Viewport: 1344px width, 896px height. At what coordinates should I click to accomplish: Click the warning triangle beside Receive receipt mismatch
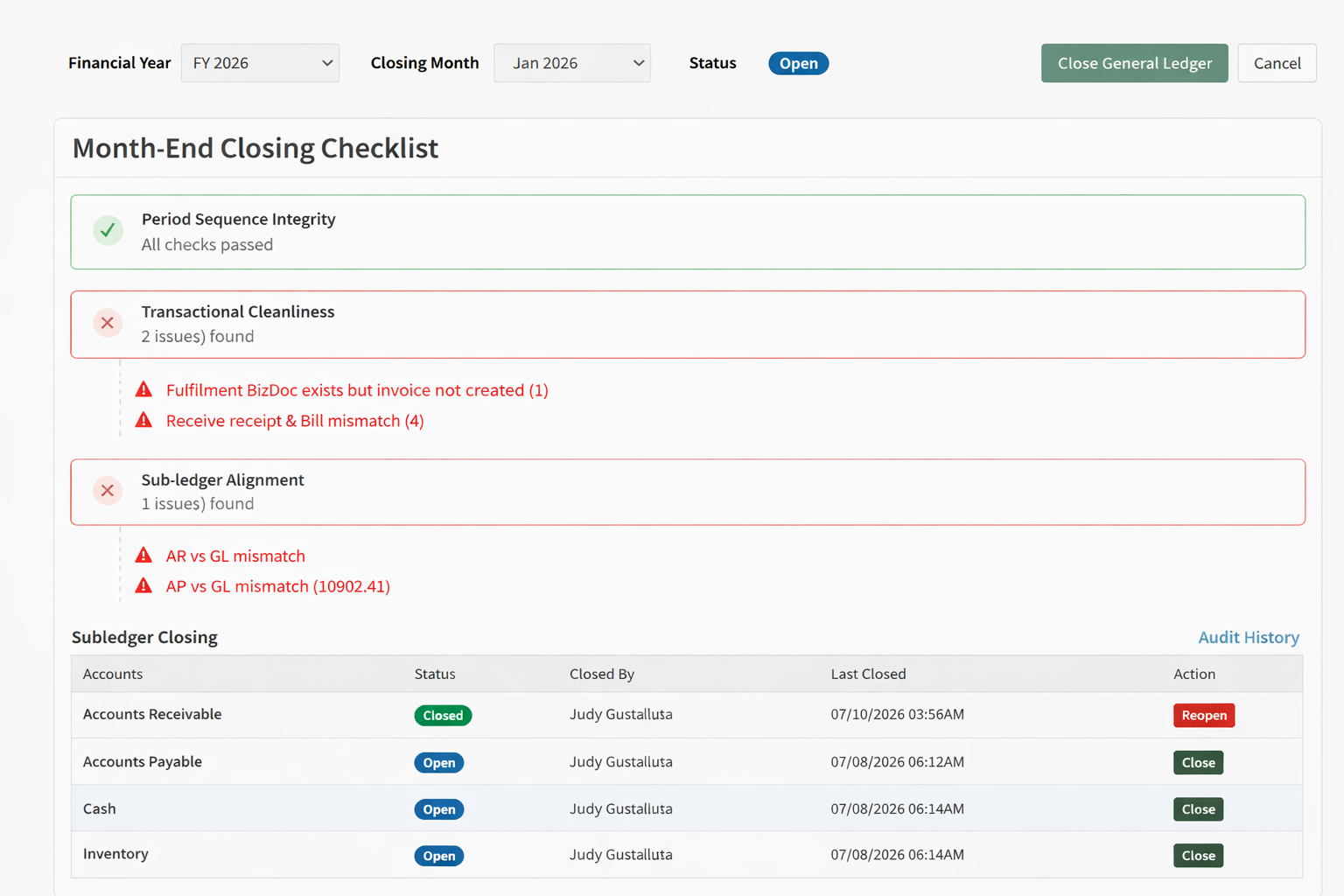pyautogui.click(x=143, y=420)
